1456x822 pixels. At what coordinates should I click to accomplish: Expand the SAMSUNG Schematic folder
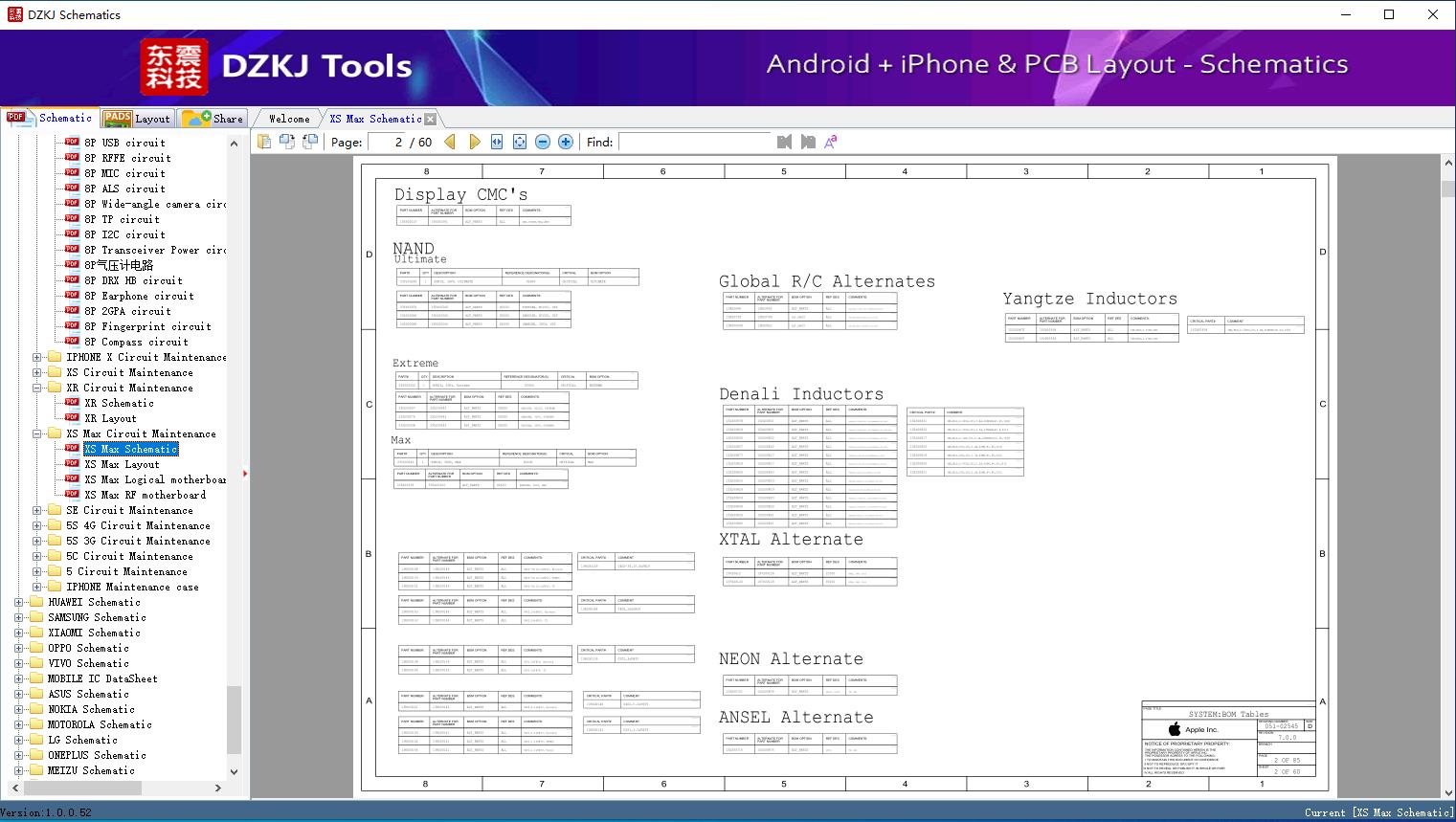(x=19, y=617)
